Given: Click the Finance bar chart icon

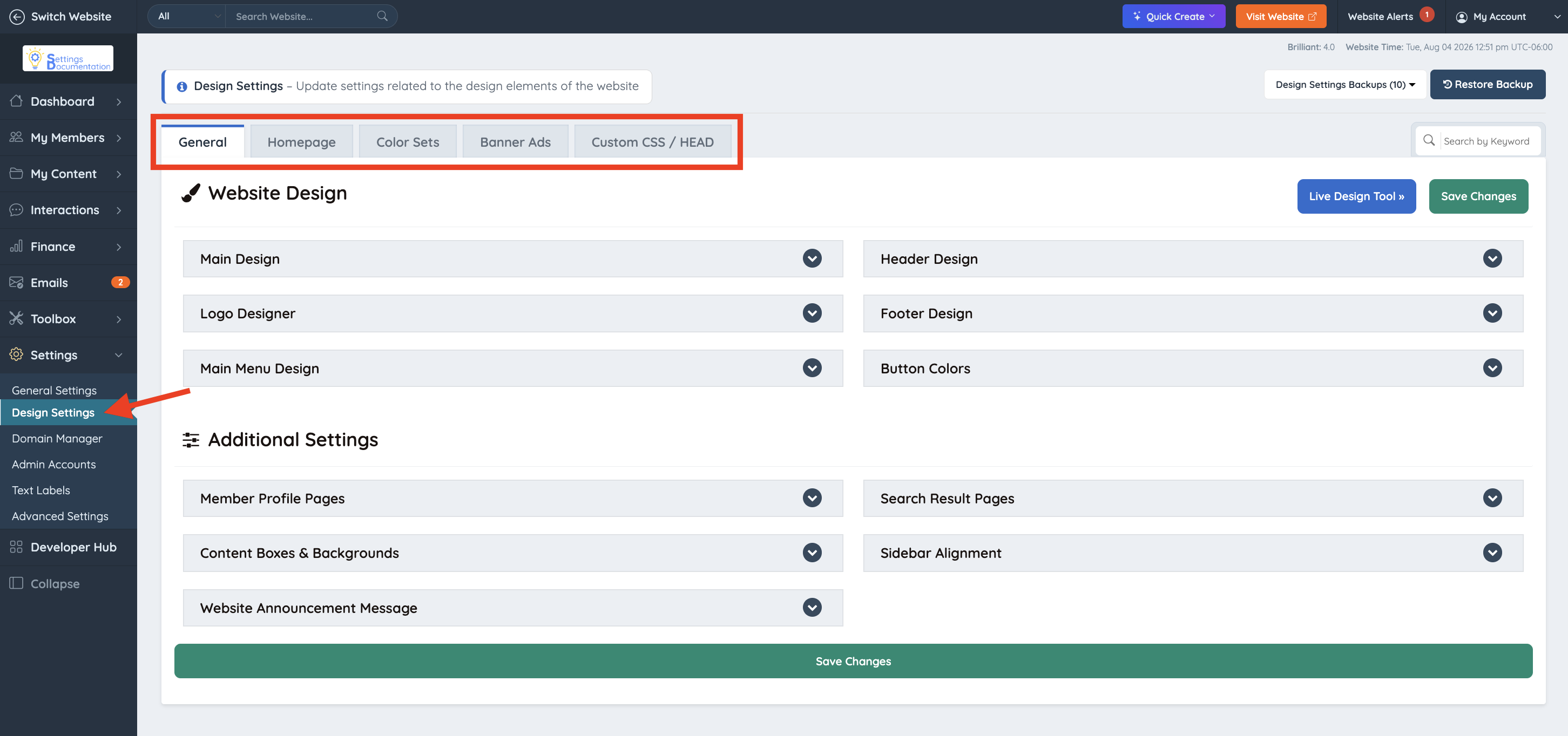Looking at the screenshot, I should pos(16,247).
